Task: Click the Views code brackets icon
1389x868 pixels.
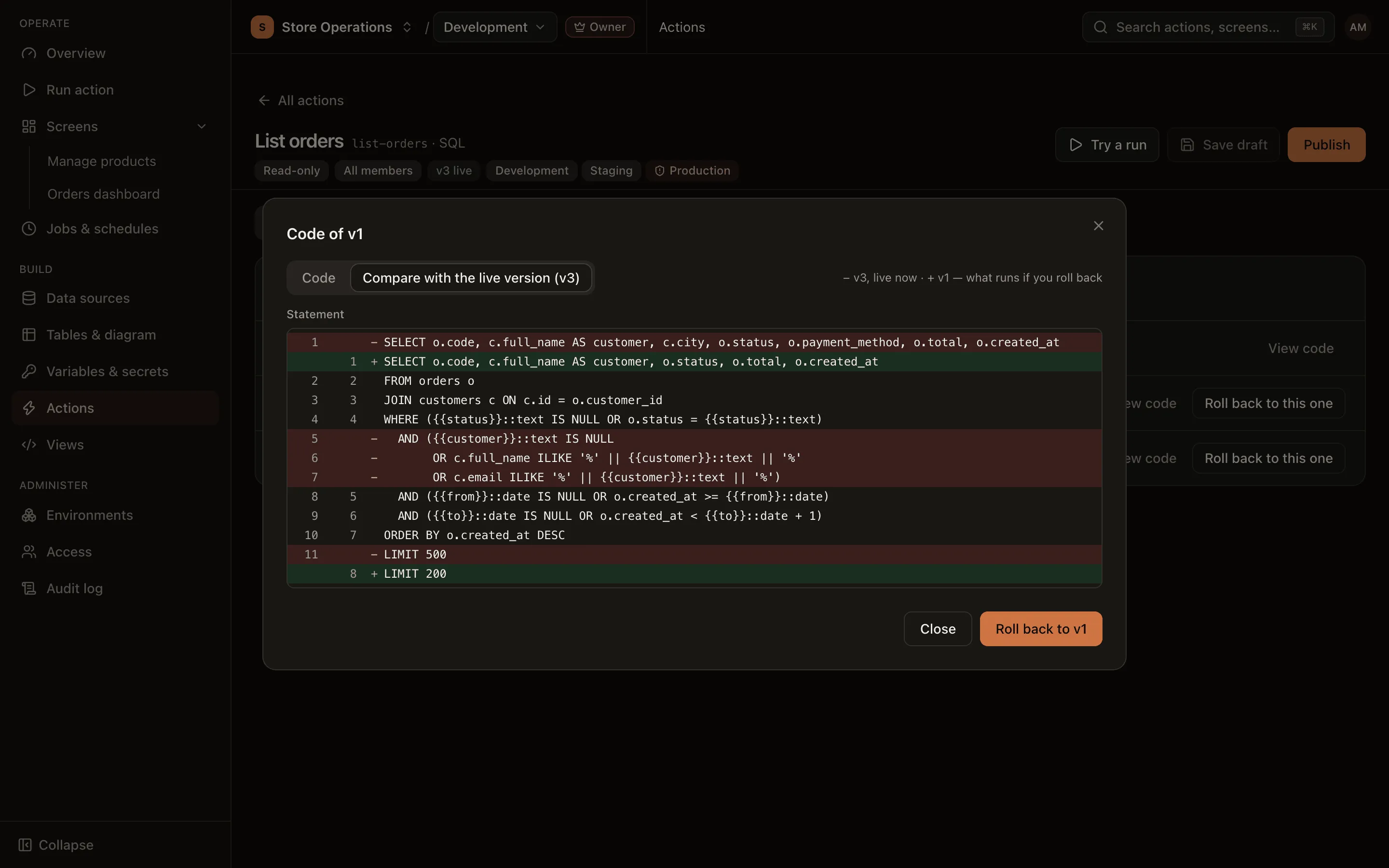Action: click(29, 445)
